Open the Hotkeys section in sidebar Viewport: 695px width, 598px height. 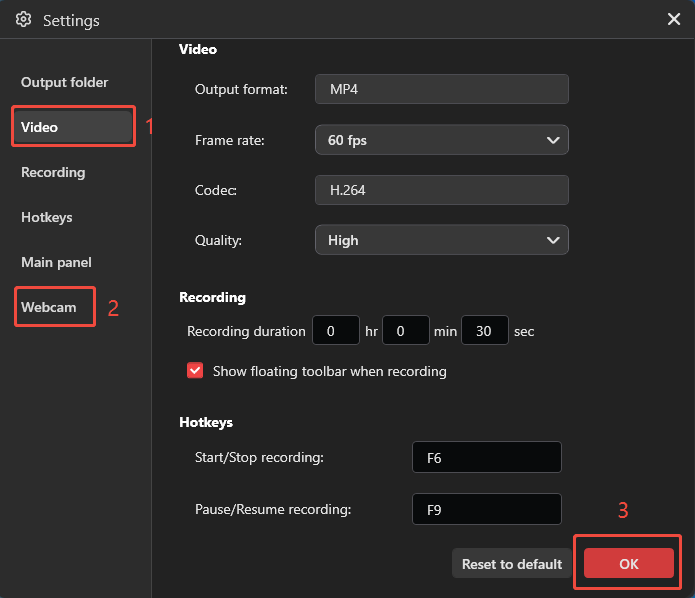pyautogui.click(x=47, y=218)
